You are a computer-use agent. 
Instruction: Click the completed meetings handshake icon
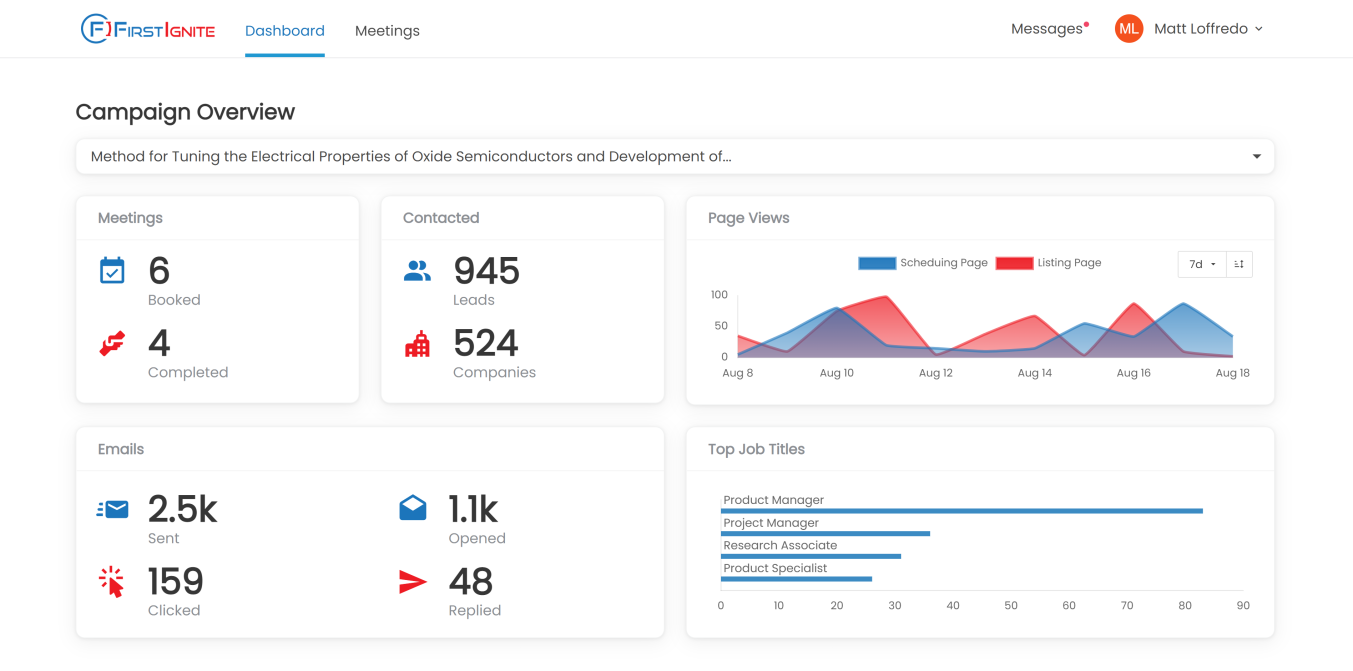[112, 343]
